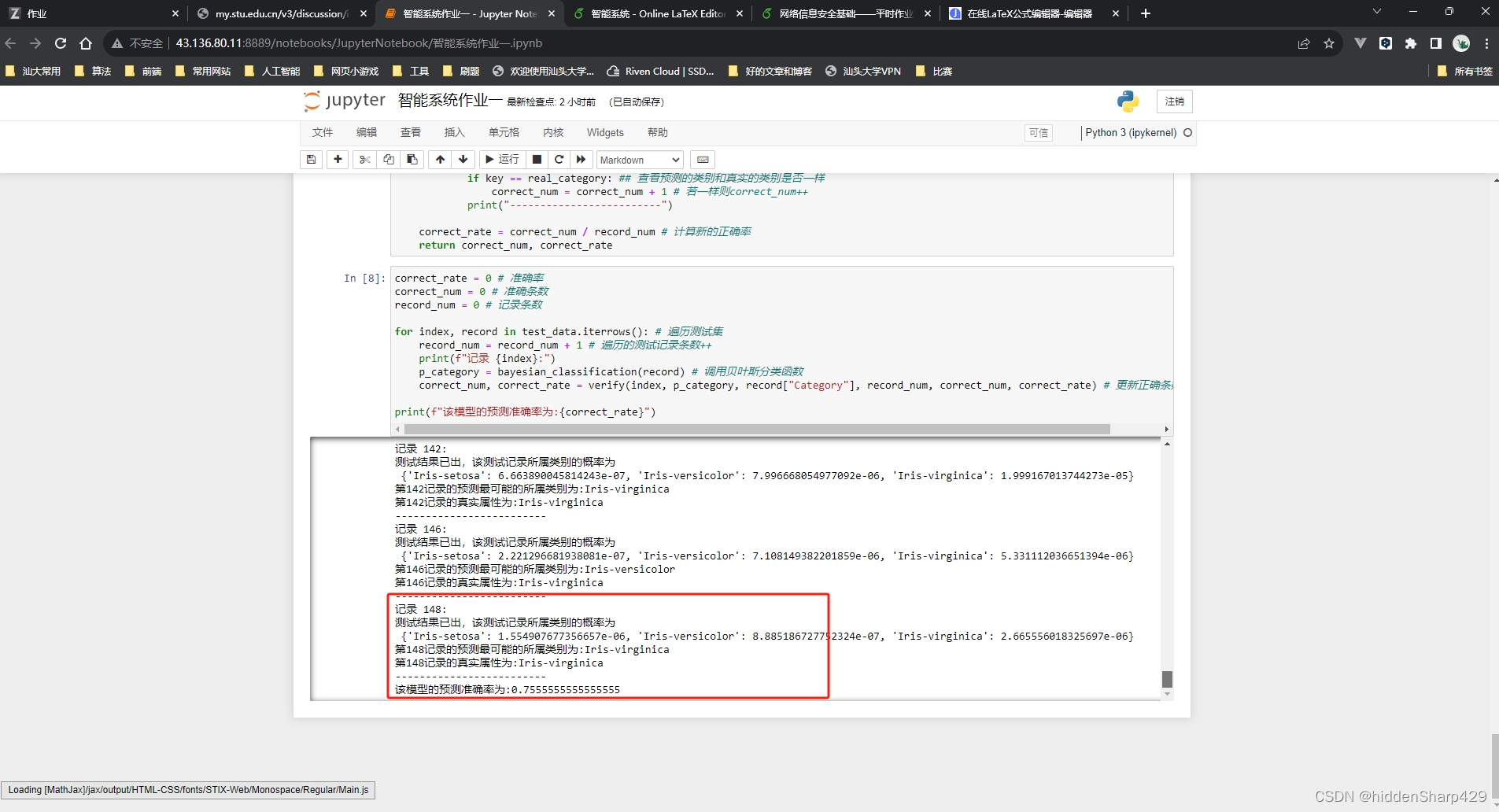Click the 注销 logout button

(x=1175, y=101)
